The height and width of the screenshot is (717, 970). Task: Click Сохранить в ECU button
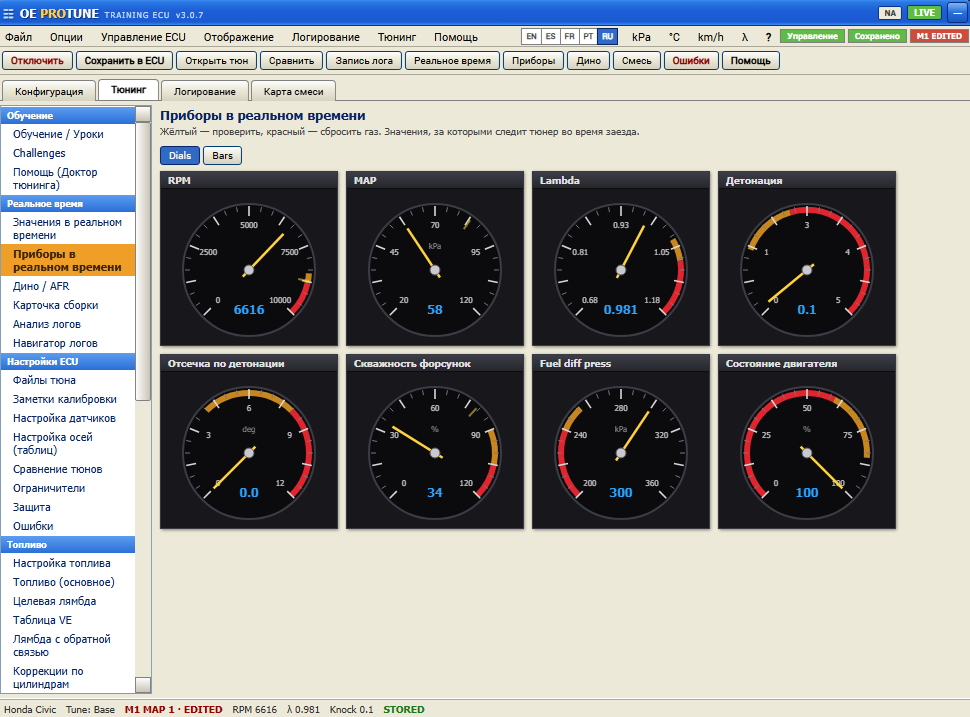point(124,61)
